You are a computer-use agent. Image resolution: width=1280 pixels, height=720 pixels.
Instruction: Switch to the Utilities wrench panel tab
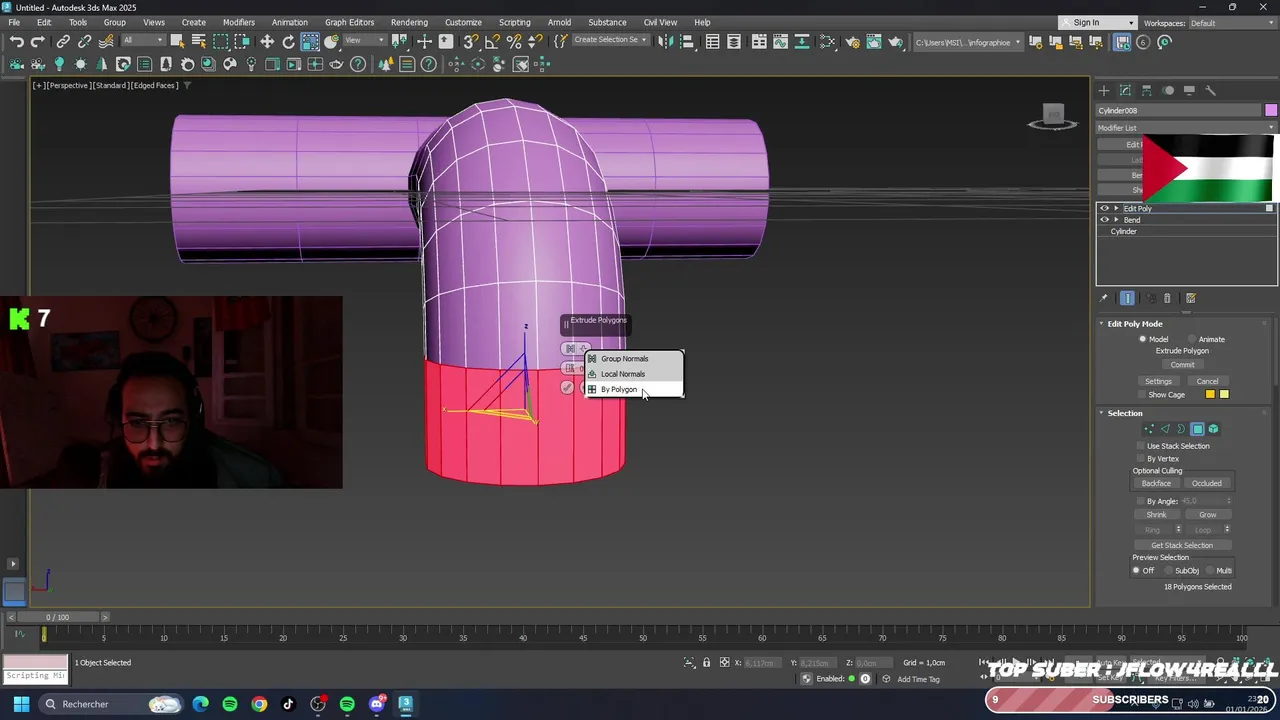pos(1210,90)
